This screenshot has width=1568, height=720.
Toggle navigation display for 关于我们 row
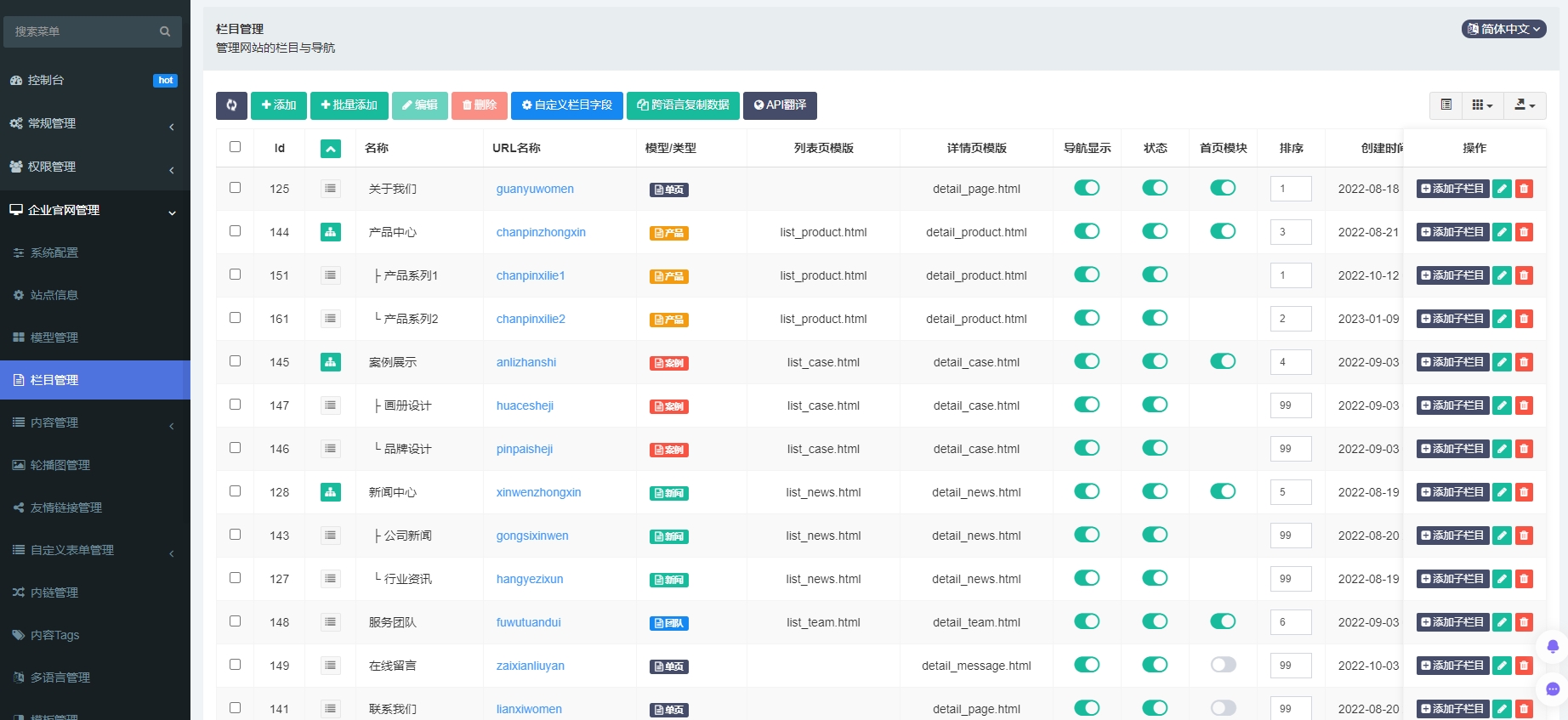pos(1087,188)
